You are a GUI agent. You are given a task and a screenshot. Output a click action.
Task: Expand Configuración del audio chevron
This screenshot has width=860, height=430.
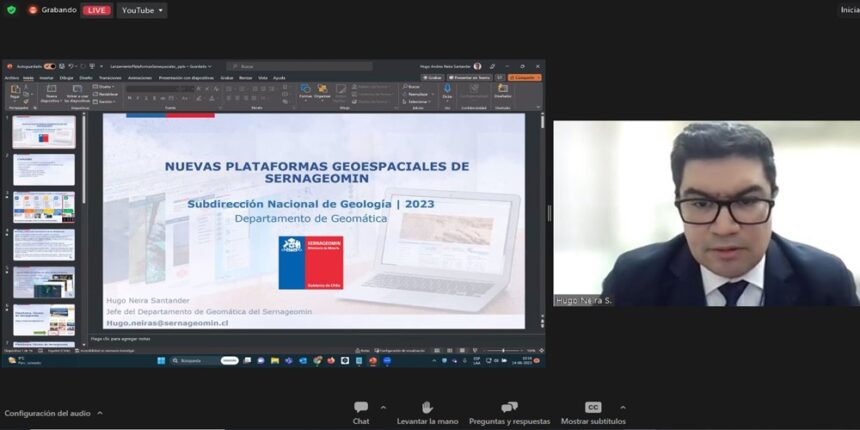100,413
